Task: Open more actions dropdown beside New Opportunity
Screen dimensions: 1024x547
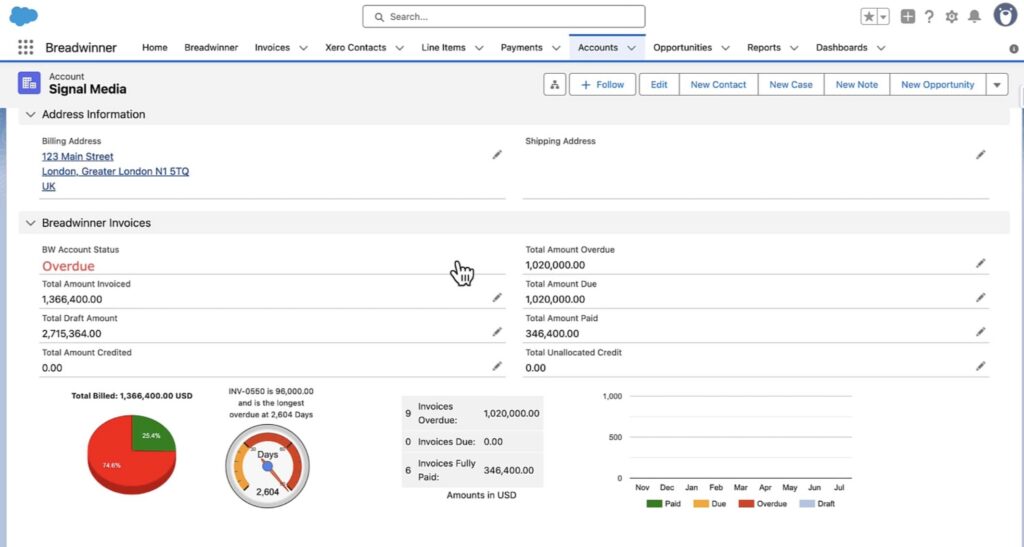Action: 997,85
